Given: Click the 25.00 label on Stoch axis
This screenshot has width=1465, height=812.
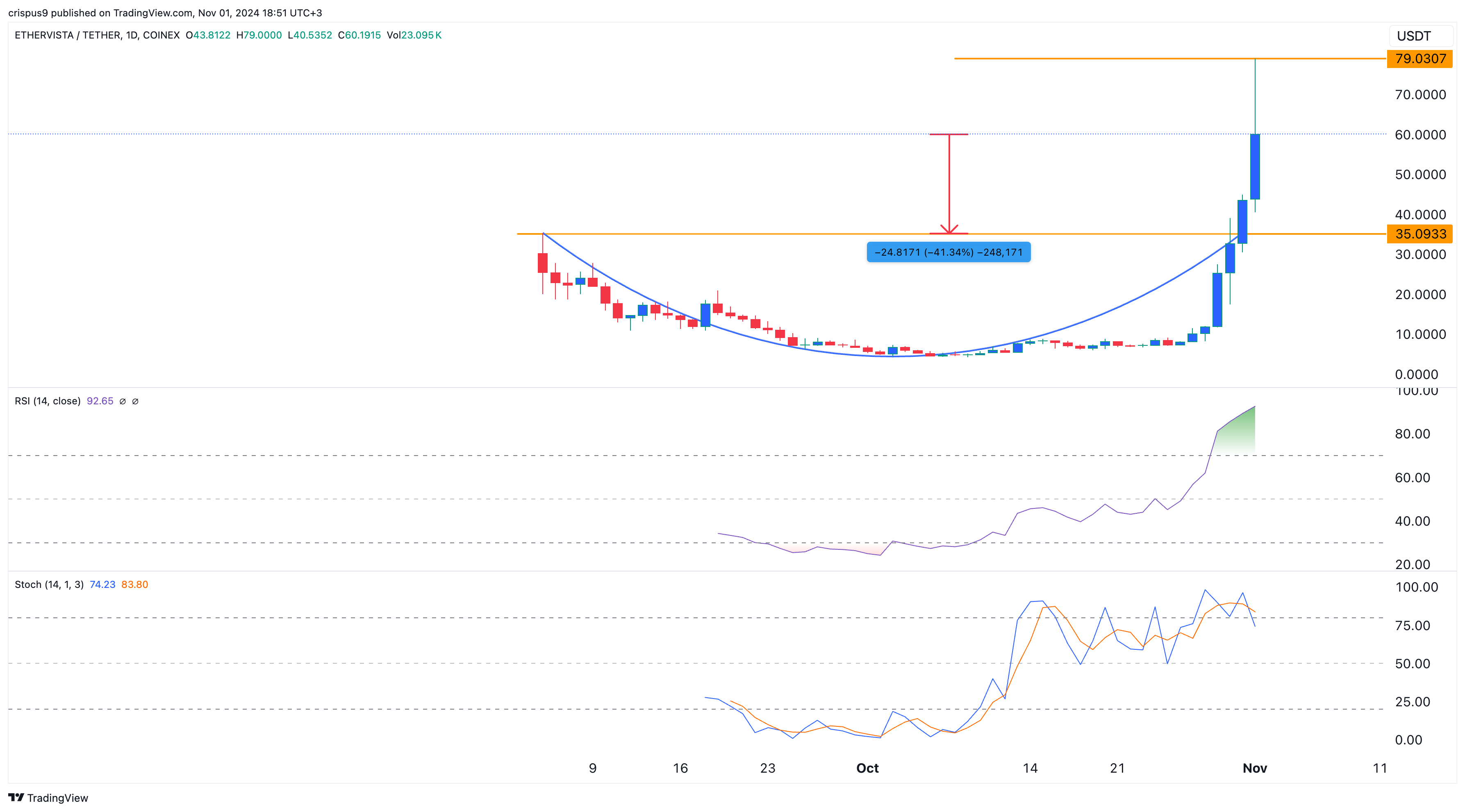Looking at the screenshot, I should [x=1412, y=702].
